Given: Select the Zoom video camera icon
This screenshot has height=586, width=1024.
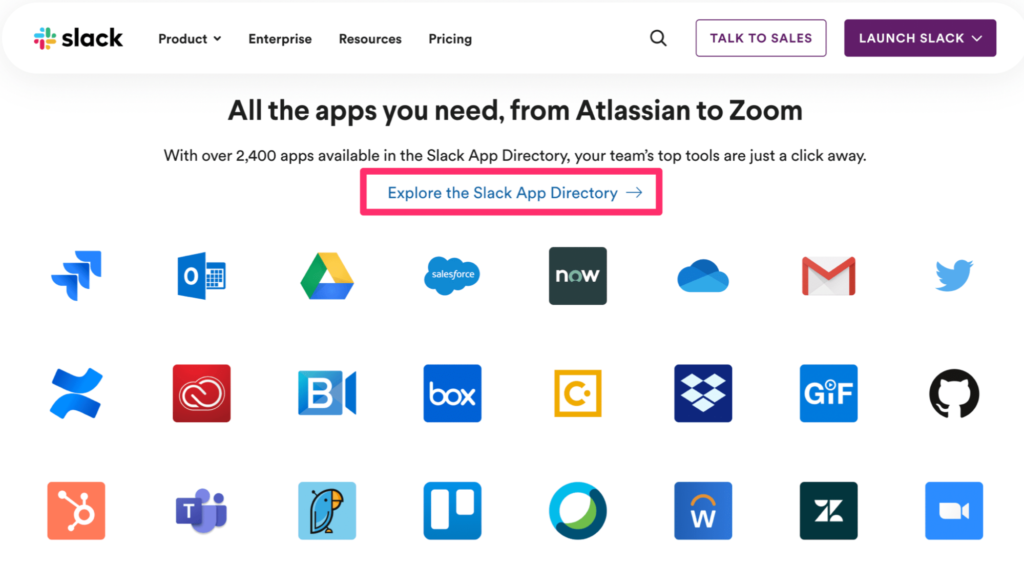Looking at the screenshot, I should (953, 511).
